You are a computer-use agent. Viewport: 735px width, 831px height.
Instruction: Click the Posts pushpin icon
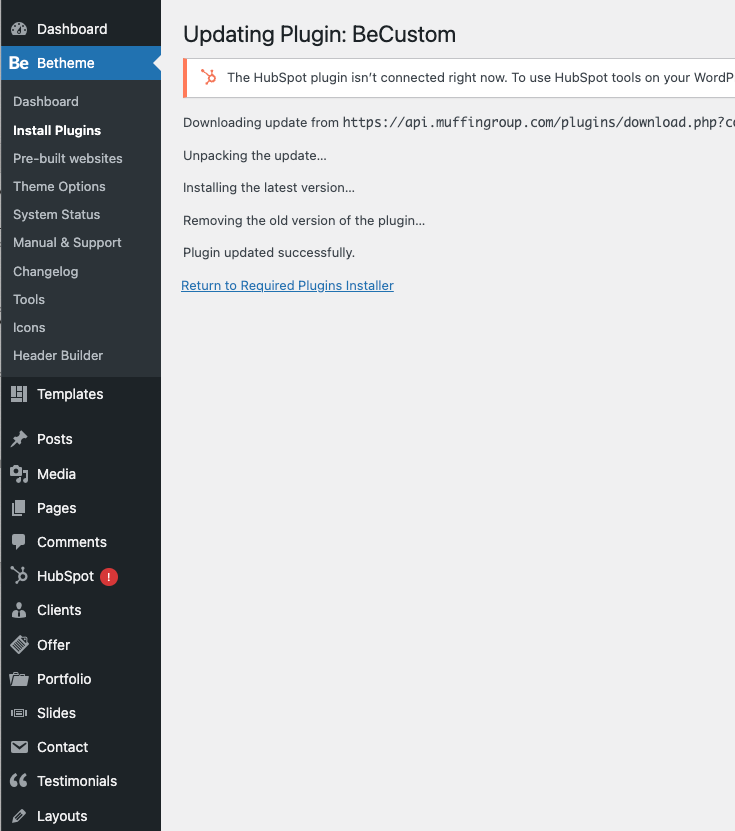point(19,439)
